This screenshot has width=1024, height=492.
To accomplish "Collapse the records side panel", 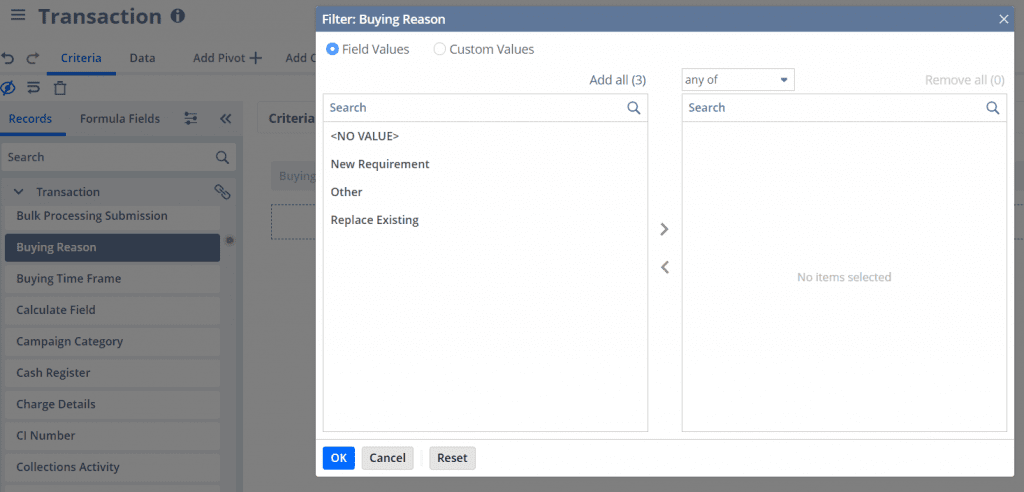I will point(225,118).
